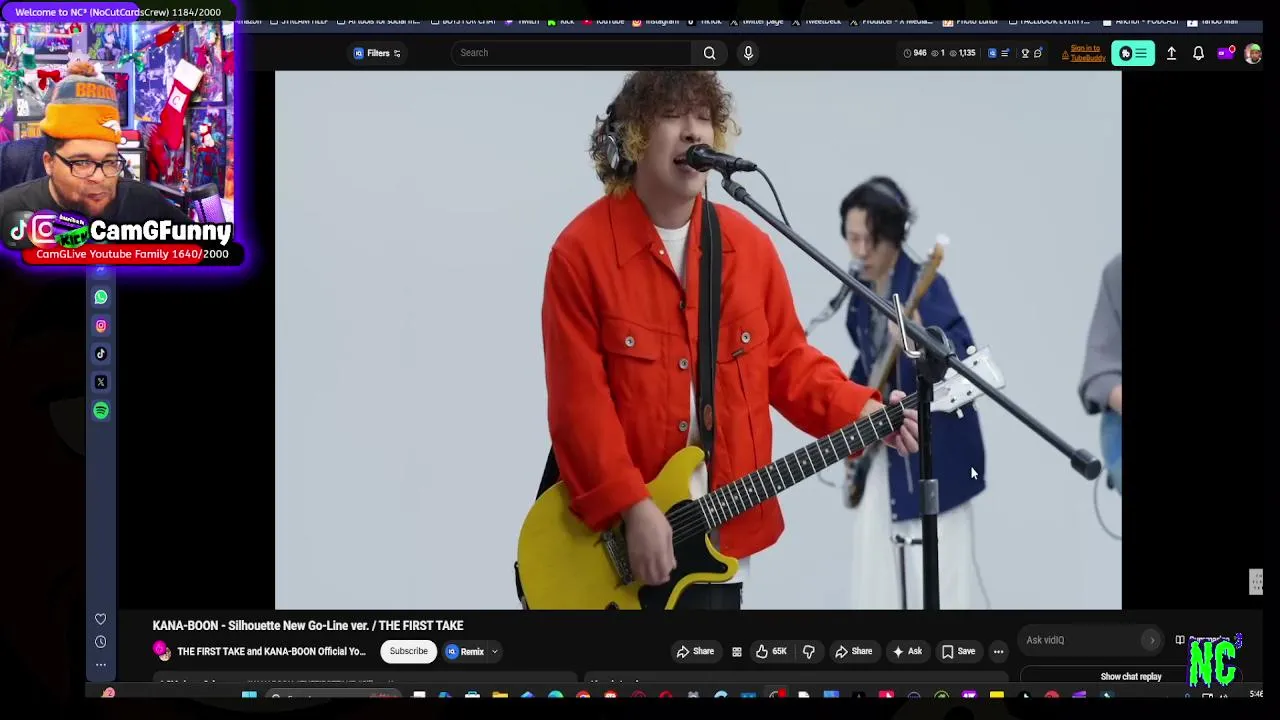Open the three-dot menu in left sidebar

pyautogui.click(x=100, y=665)
